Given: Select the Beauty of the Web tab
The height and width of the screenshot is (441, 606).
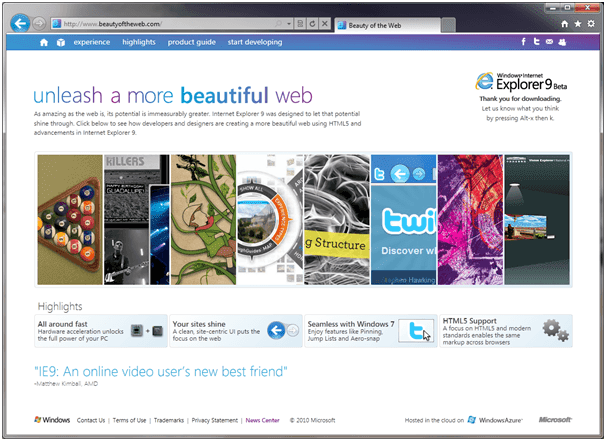Looking at the screenshot, I should tap(387, 26).
